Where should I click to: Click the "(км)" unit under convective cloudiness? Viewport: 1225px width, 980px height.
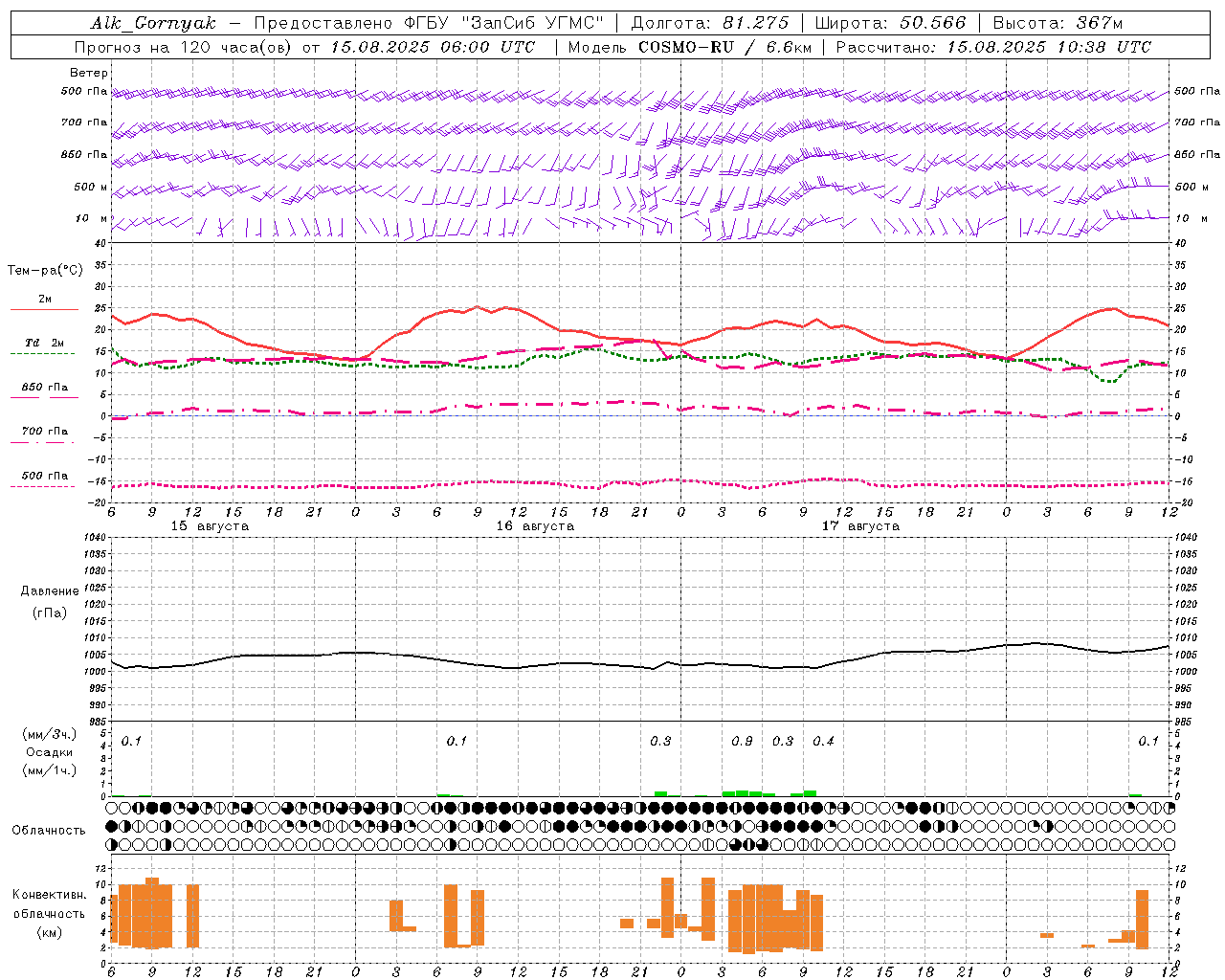[50, 932]
